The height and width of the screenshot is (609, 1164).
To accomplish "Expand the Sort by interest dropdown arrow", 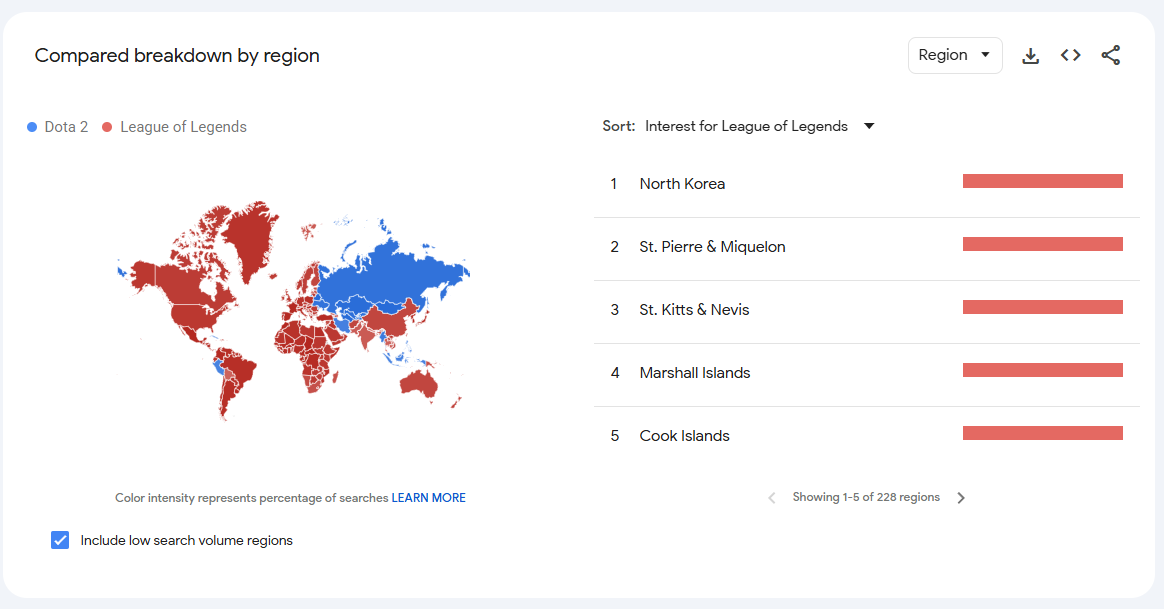I will 869,126.
